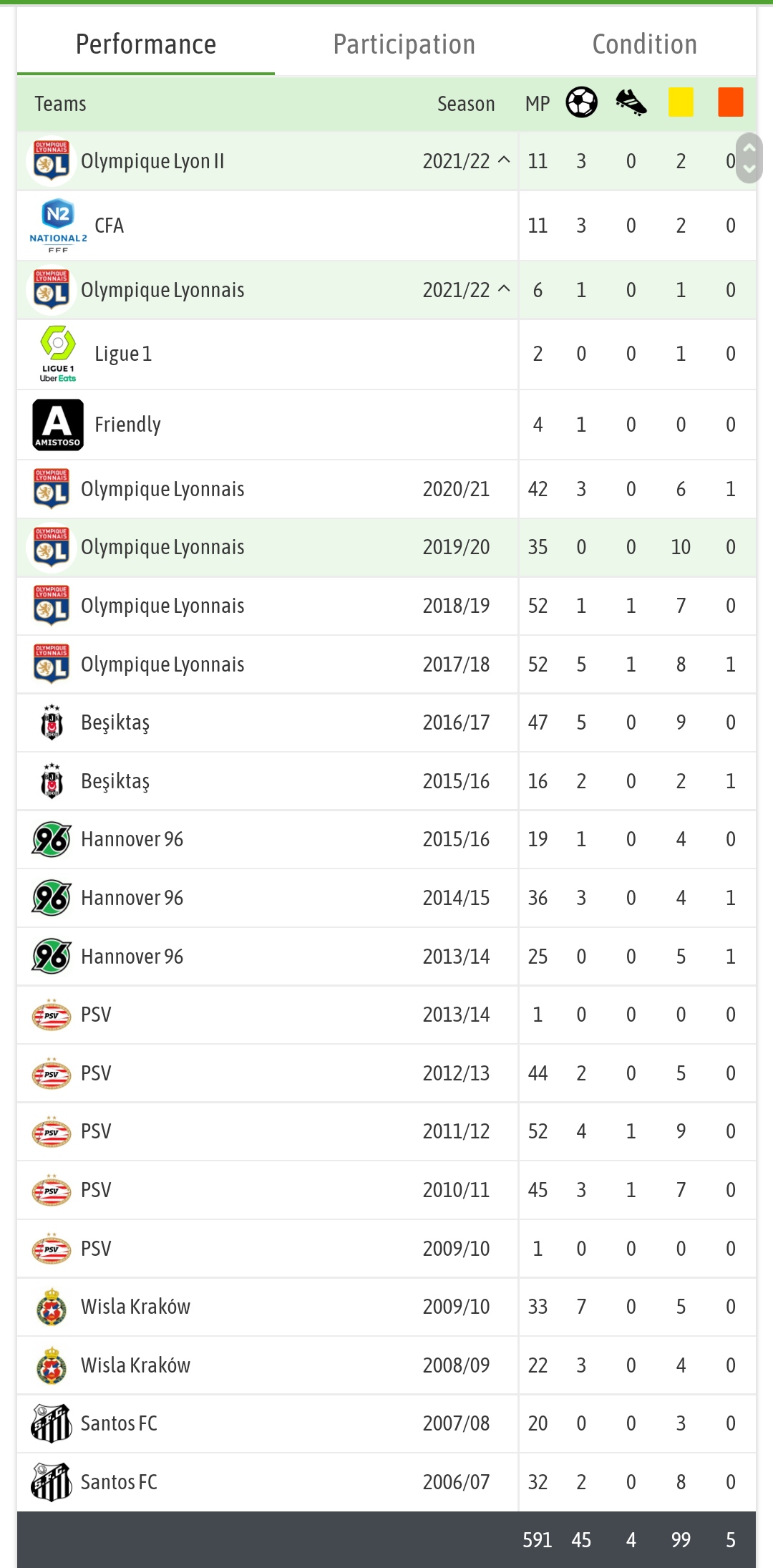Collapse the Olympique Lyon II 2021/22 season
The height and width of the screenshot is (1568, 773).
pos(504,160)
